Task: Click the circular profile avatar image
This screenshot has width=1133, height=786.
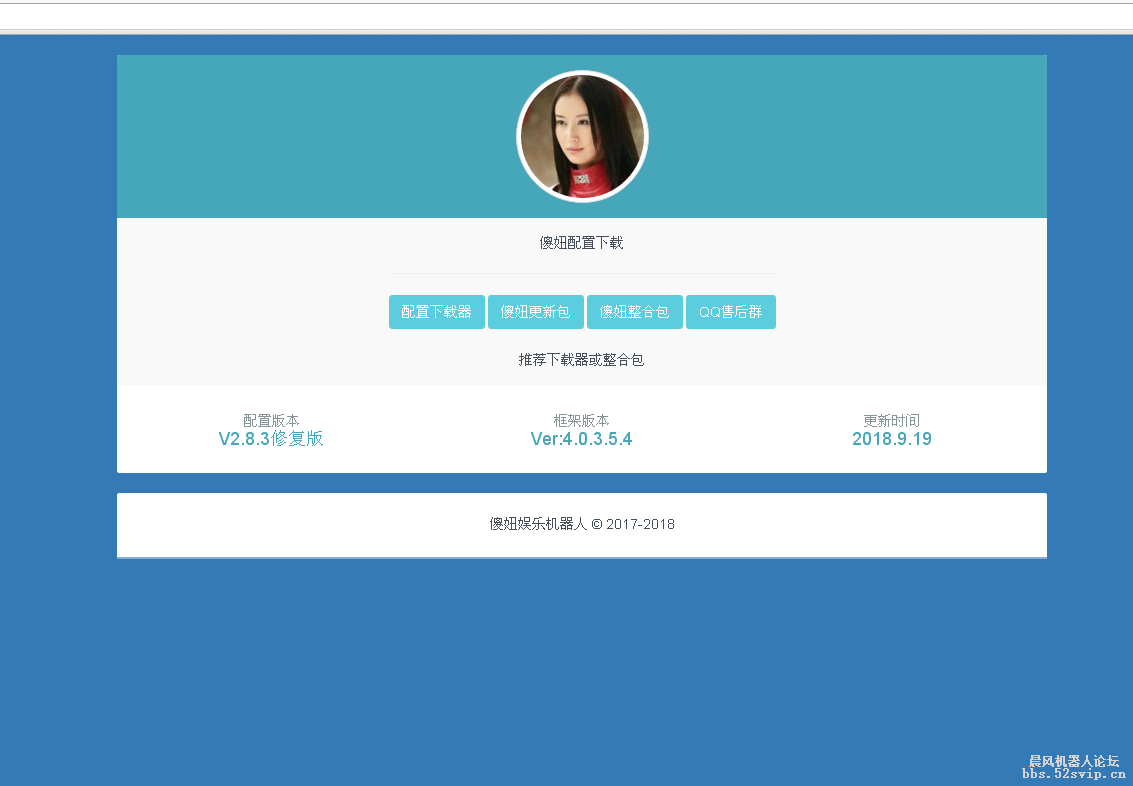Action: (582, 135)
